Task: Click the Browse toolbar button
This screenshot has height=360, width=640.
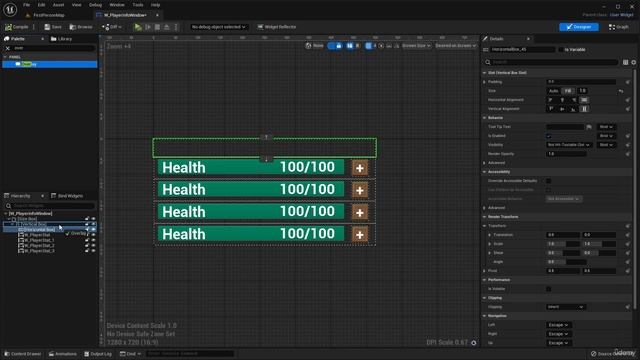Action: tap(81, 27)
